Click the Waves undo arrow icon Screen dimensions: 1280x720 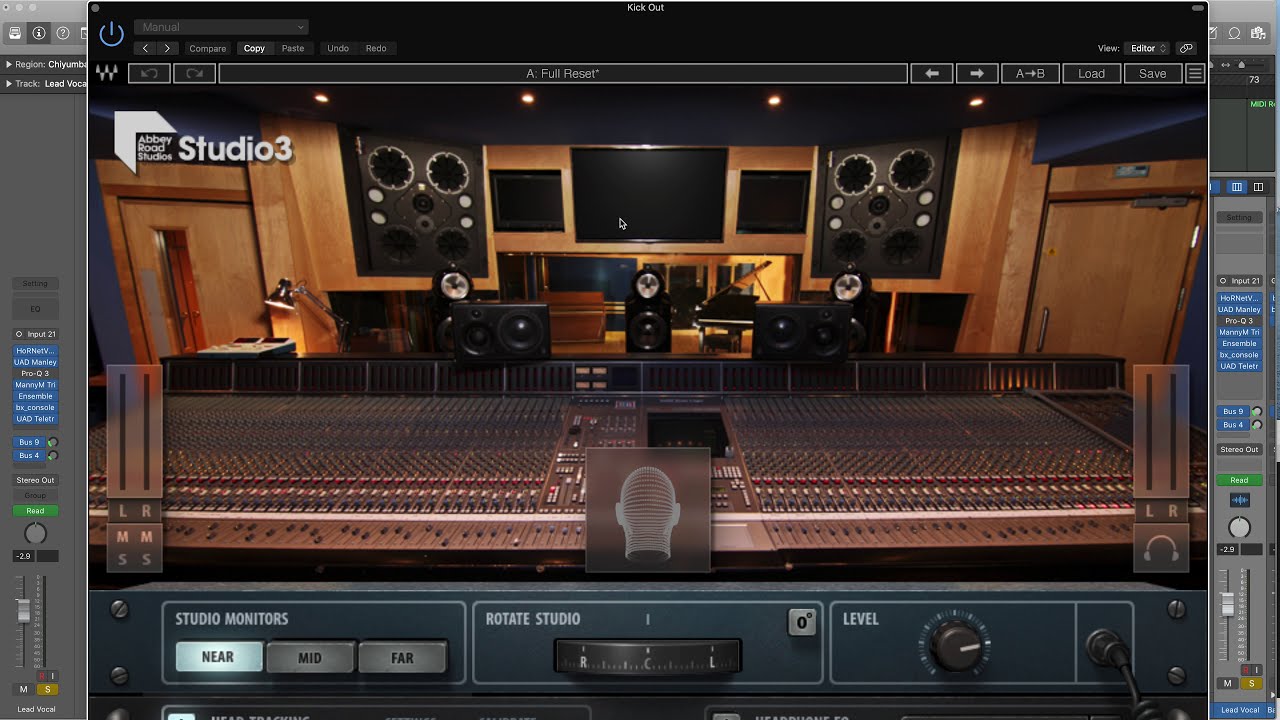click(x=149, y=73)
